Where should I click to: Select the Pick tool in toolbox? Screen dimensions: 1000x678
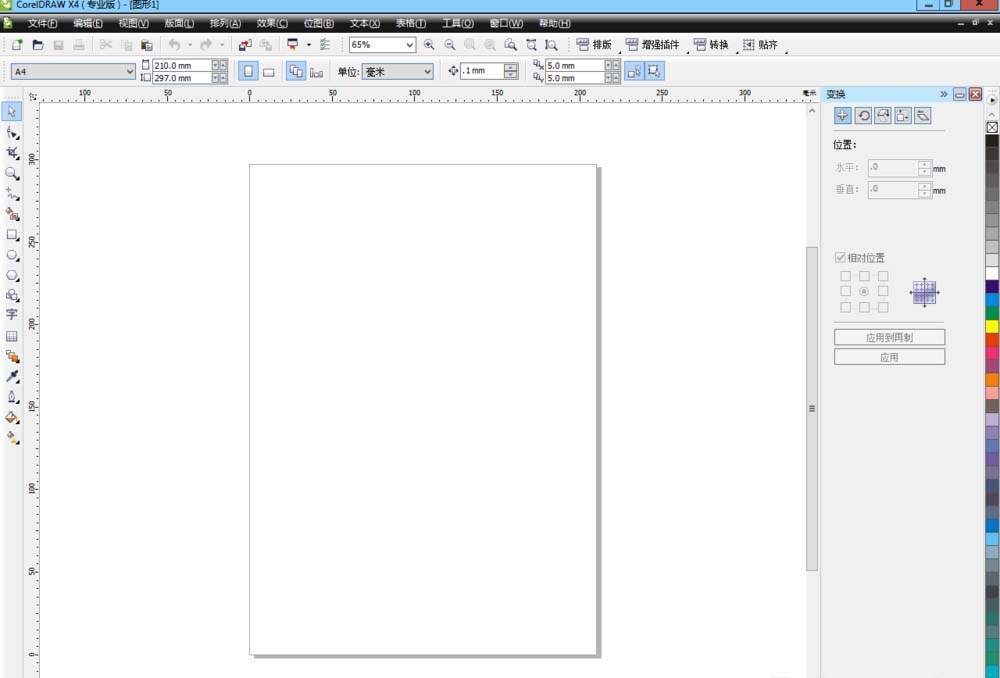[x=12, y=111]
